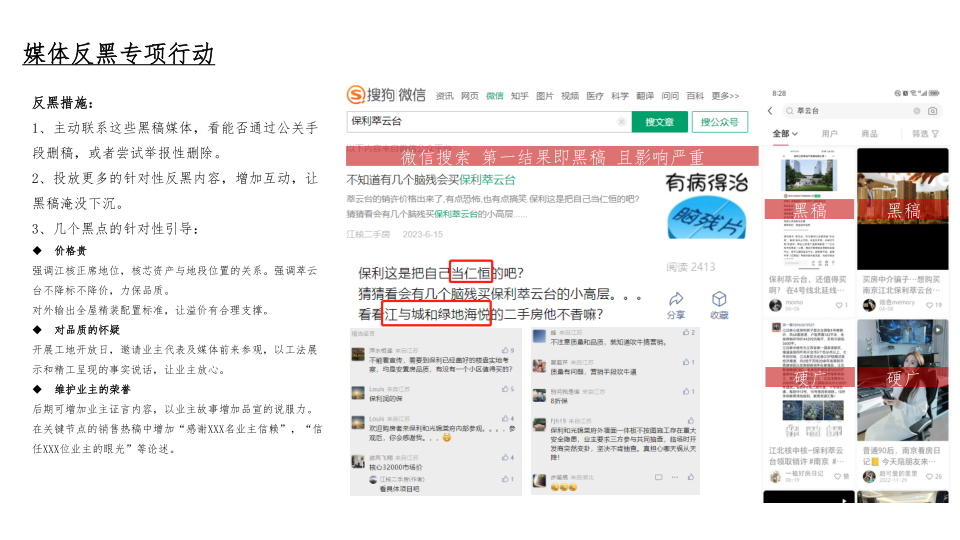
Task: Click the bullet heading 价格贵
Action: coord(70,251)
